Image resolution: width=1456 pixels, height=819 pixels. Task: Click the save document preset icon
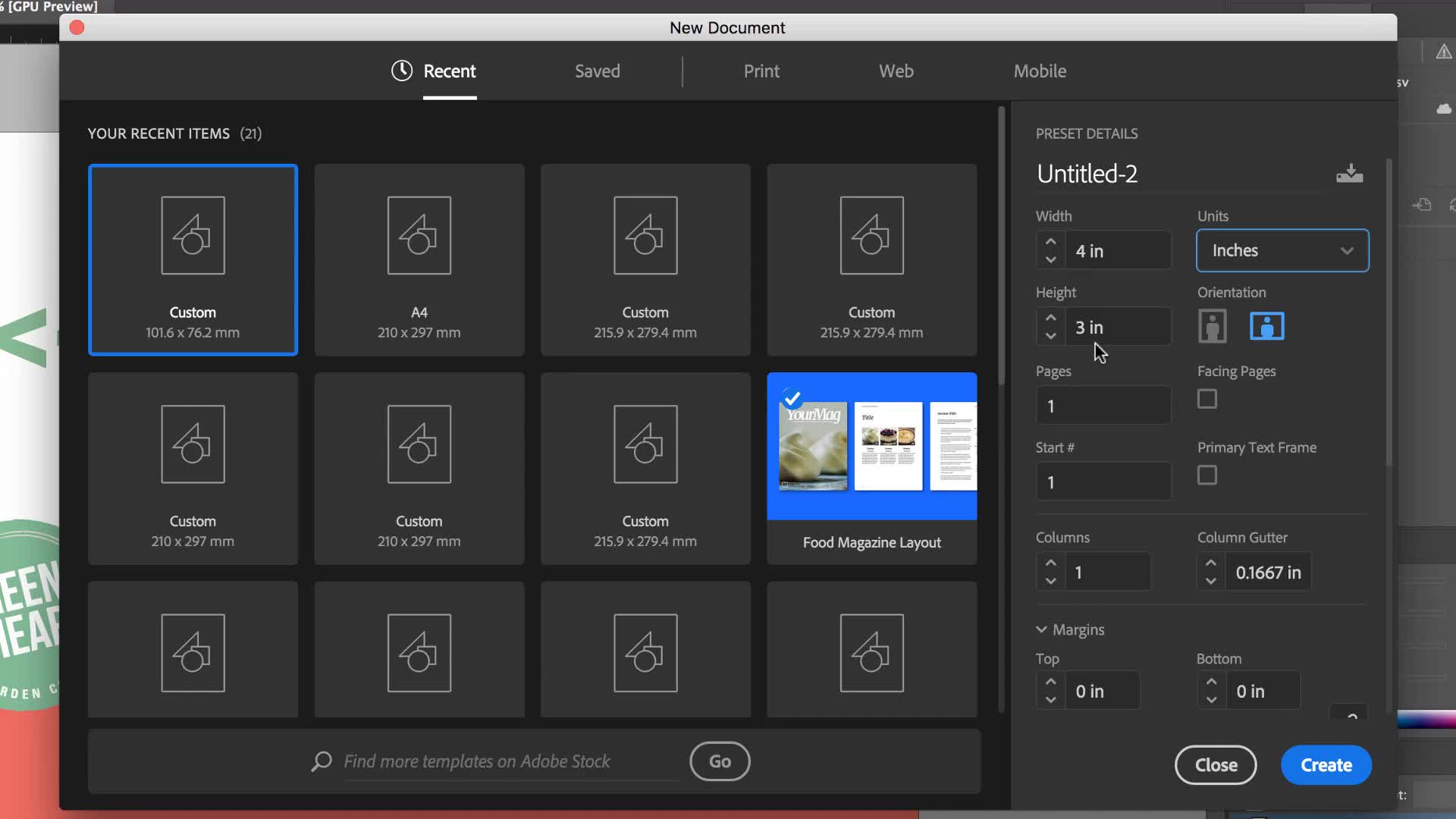[1349, 174]
